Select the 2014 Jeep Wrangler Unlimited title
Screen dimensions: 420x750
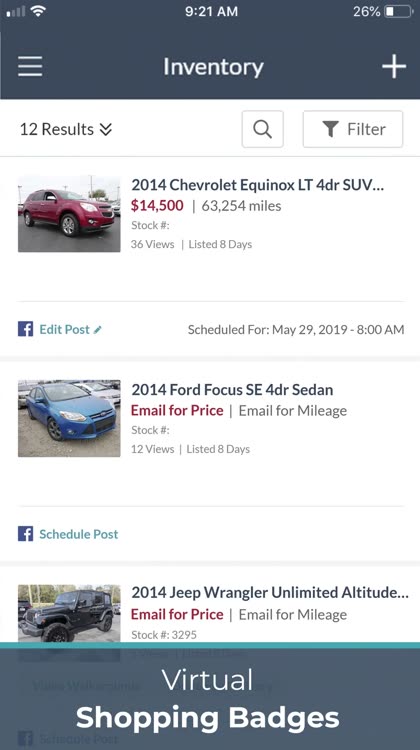click(270, 593)
